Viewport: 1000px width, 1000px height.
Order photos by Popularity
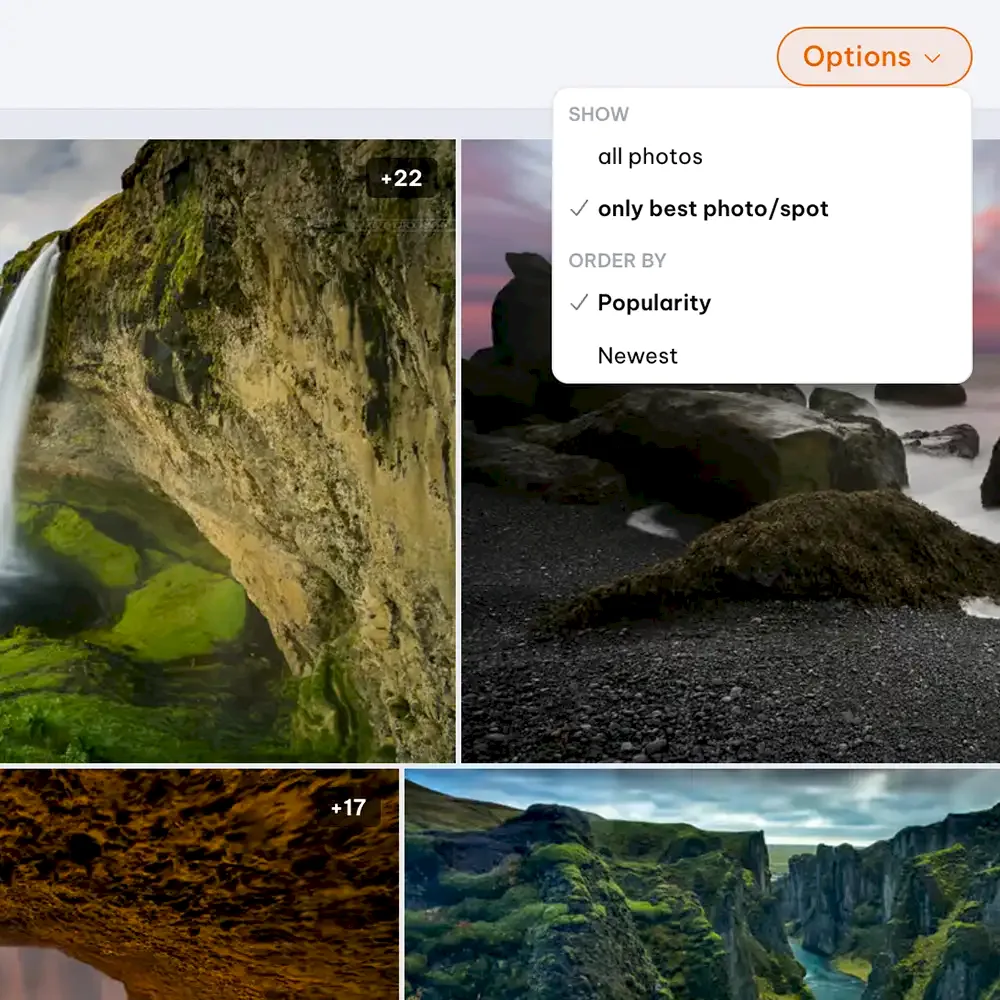point(654,303)
